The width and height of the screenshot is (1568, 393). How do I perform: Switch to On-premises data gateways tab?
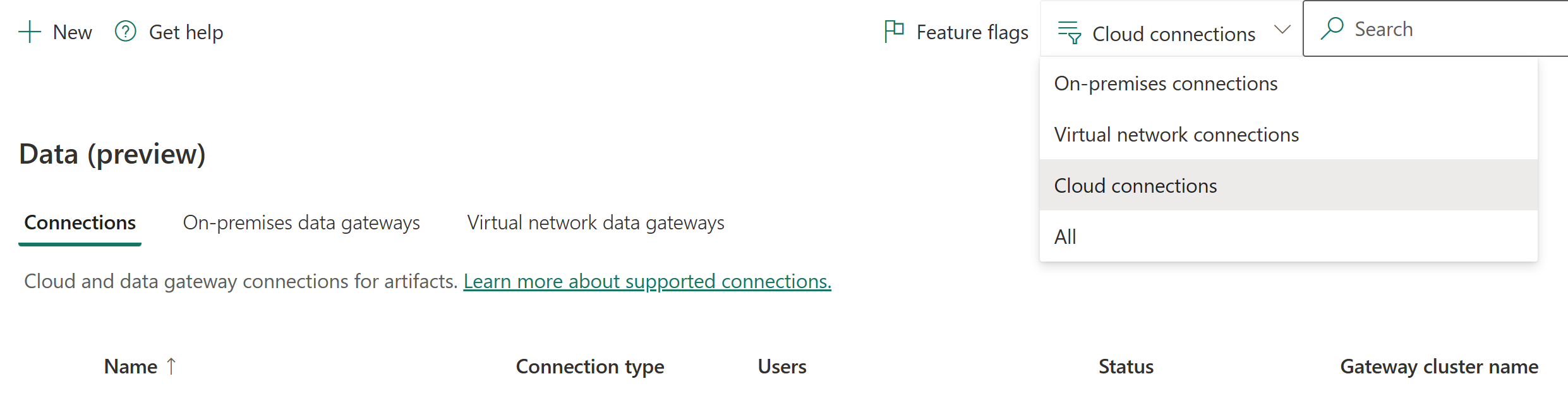tap(301, 222)
